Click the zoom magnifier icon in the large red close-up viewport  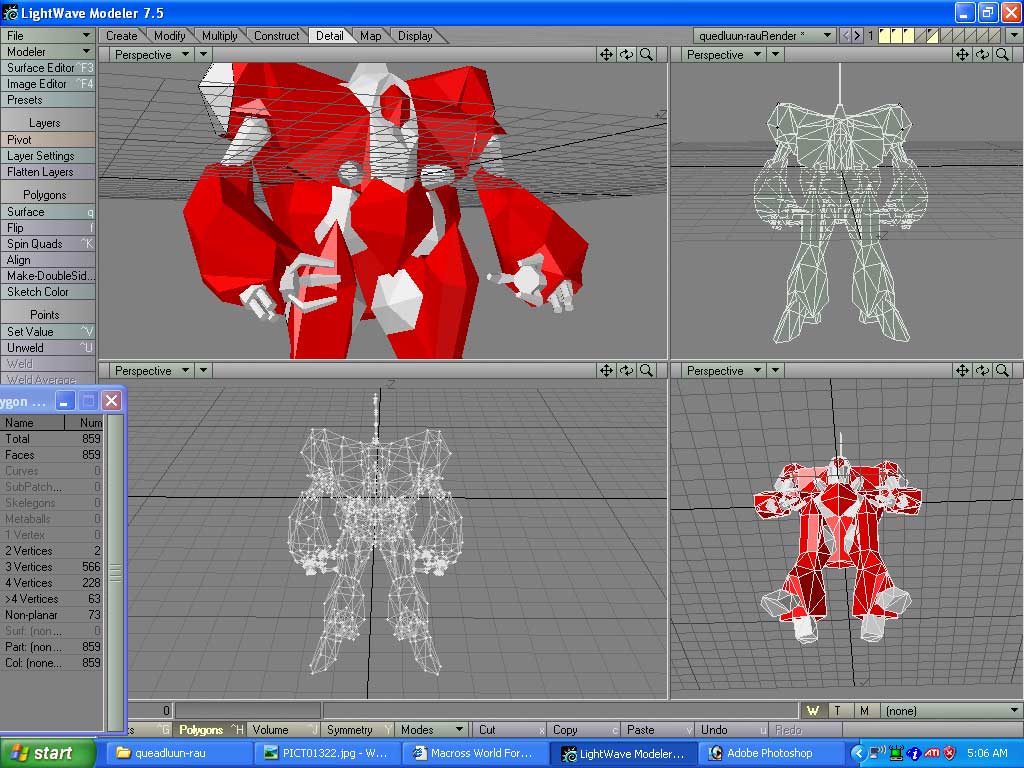647,55
